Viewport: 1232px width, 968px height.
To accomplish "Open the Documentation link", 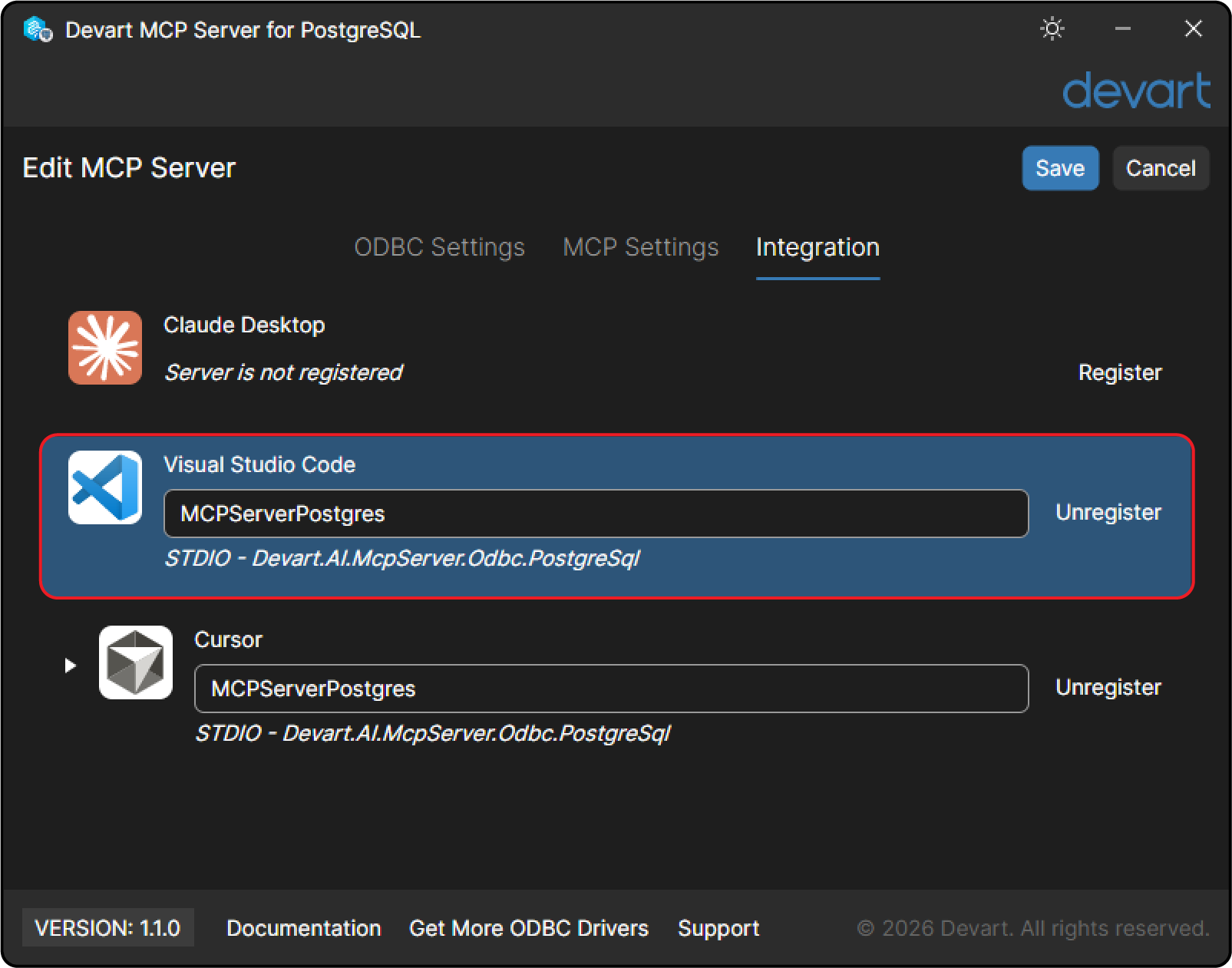I will tap(304, 928).
